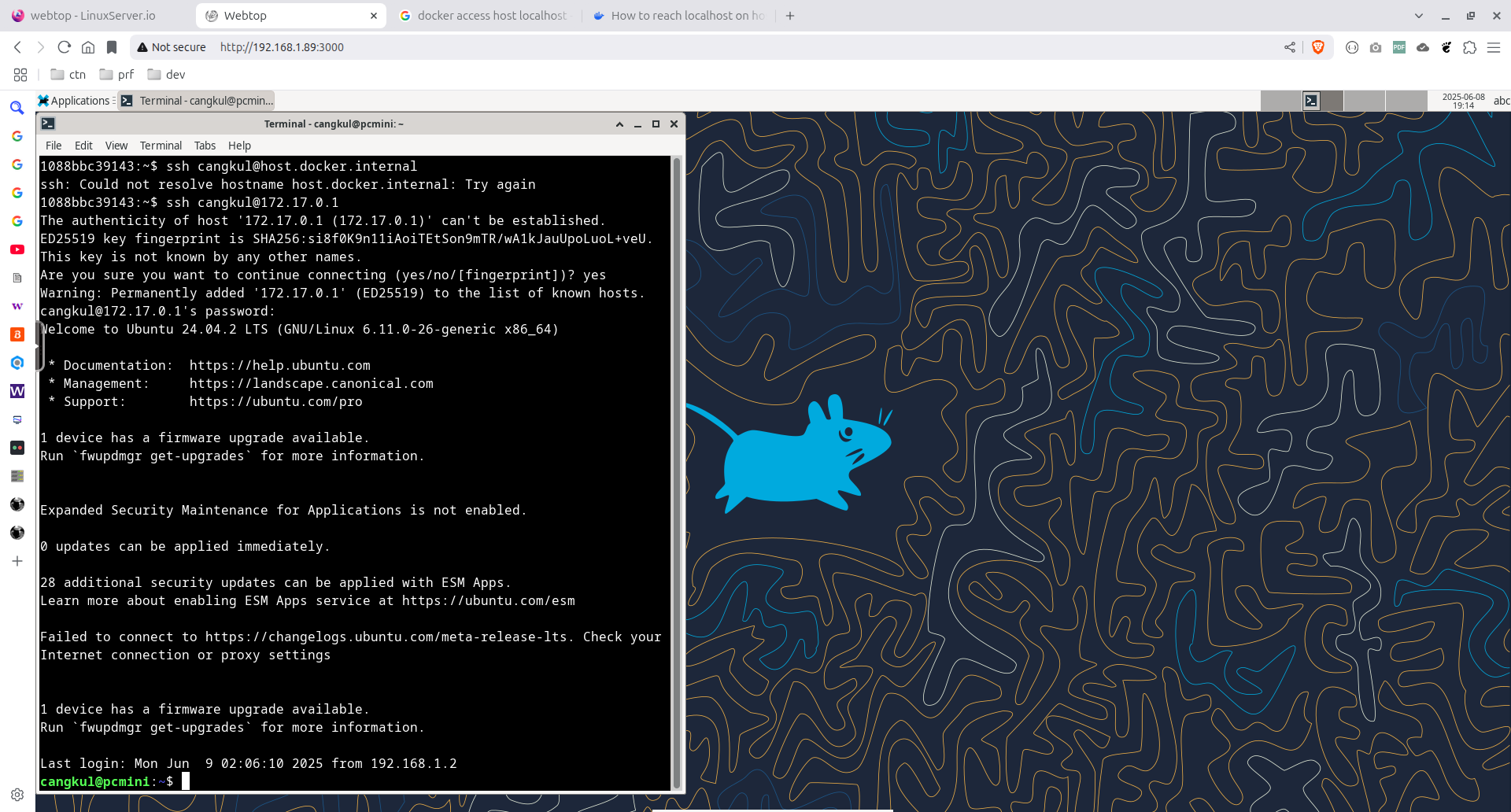
Task: Click the cangkul@pcmini prompt line
Action: tap(115, 781)
